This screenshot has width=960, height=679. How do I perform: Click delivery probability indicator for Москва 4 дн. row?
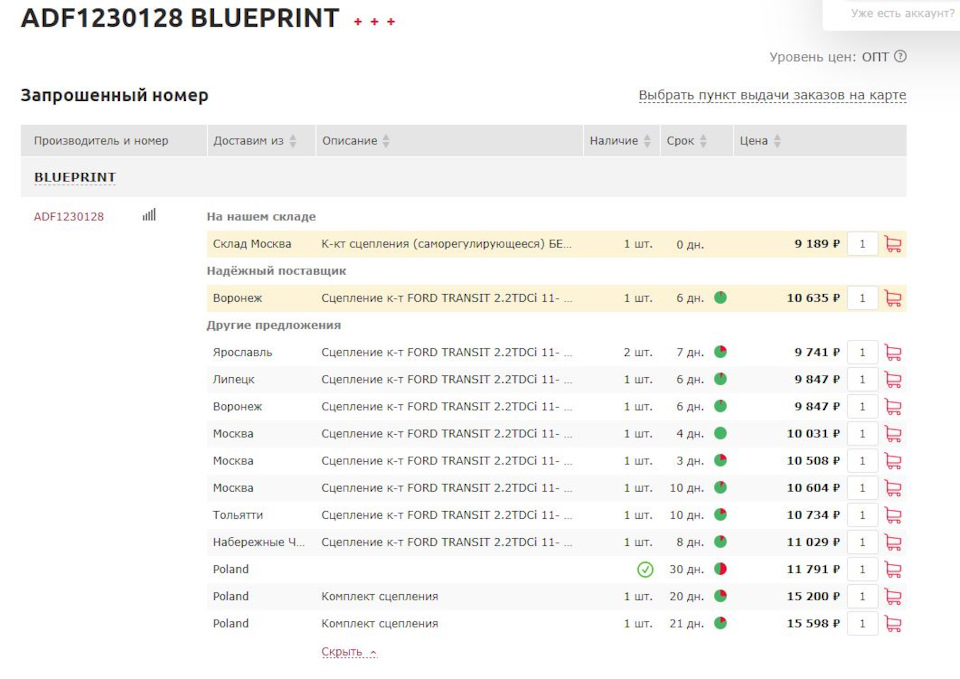point(721,433)
